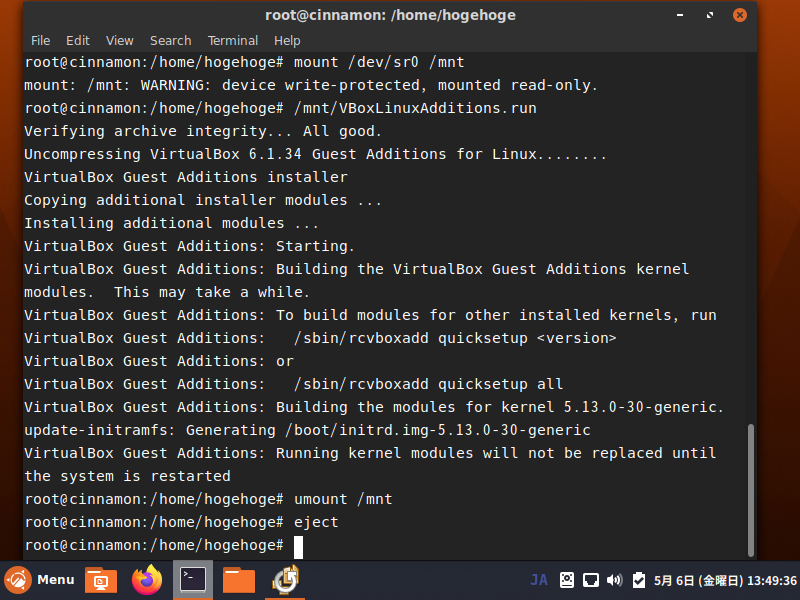800x600 pixels.
Task: Click the terminal title bar text
Action: tap(390, 15)
